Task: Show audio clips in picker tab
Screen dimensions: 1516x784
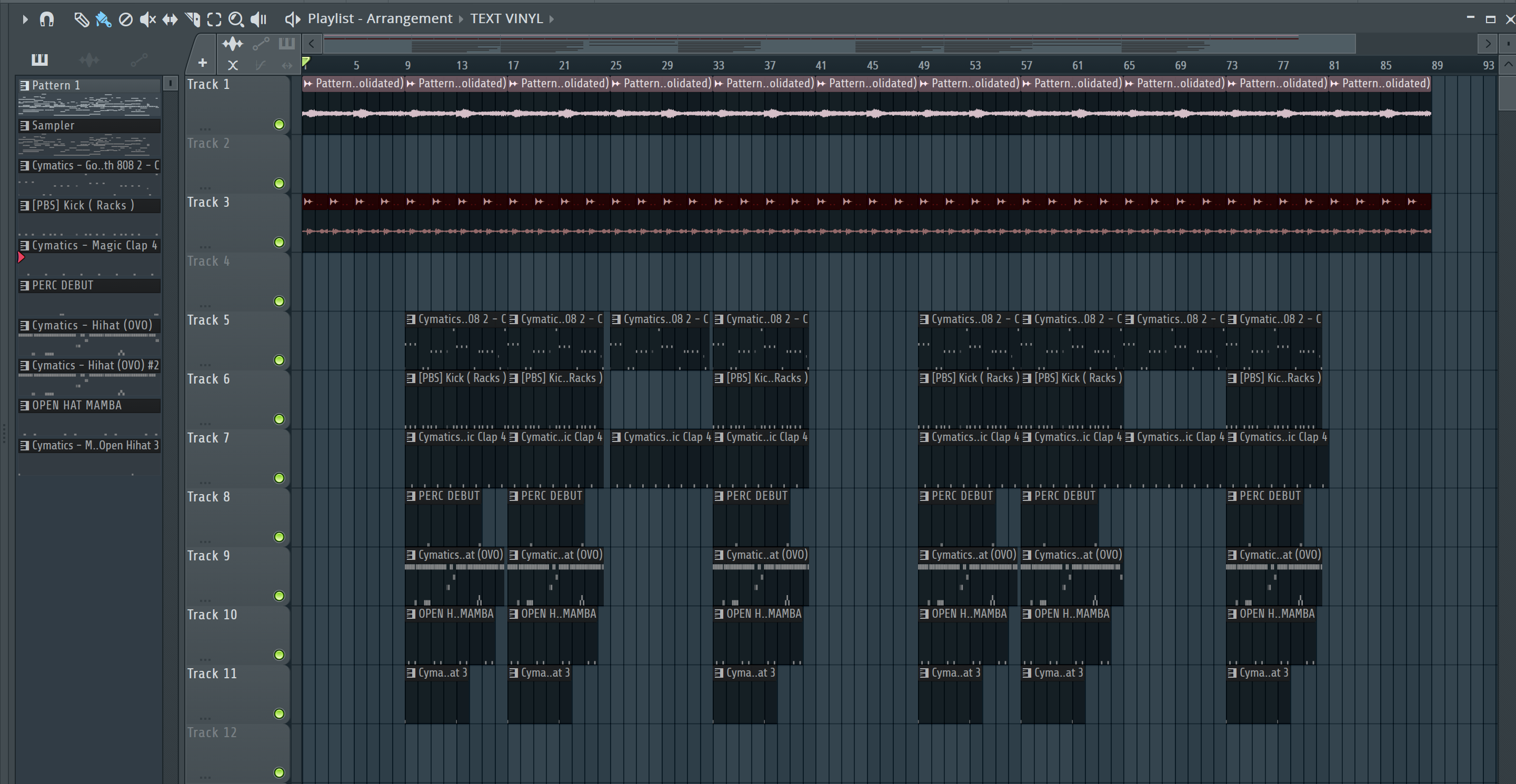Action: click(89, 59)
